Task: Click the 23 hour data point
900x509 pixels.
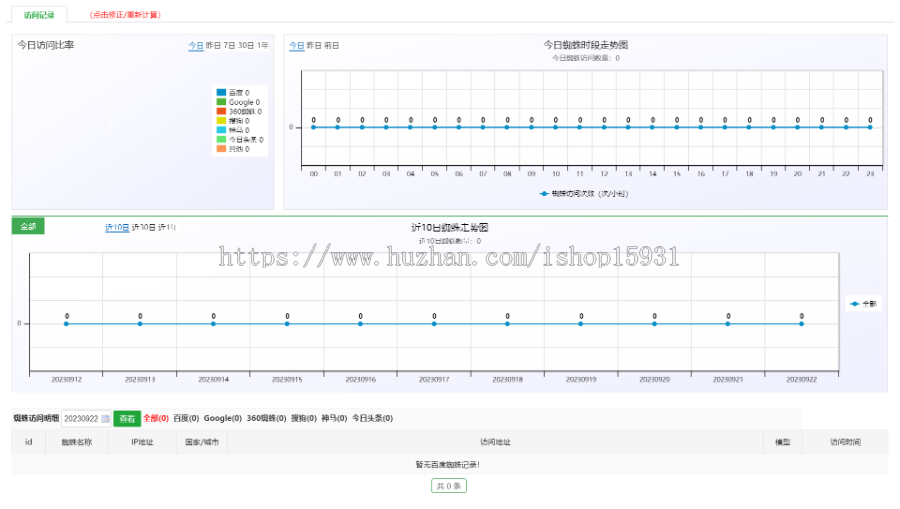Action: tap(870, 127)
